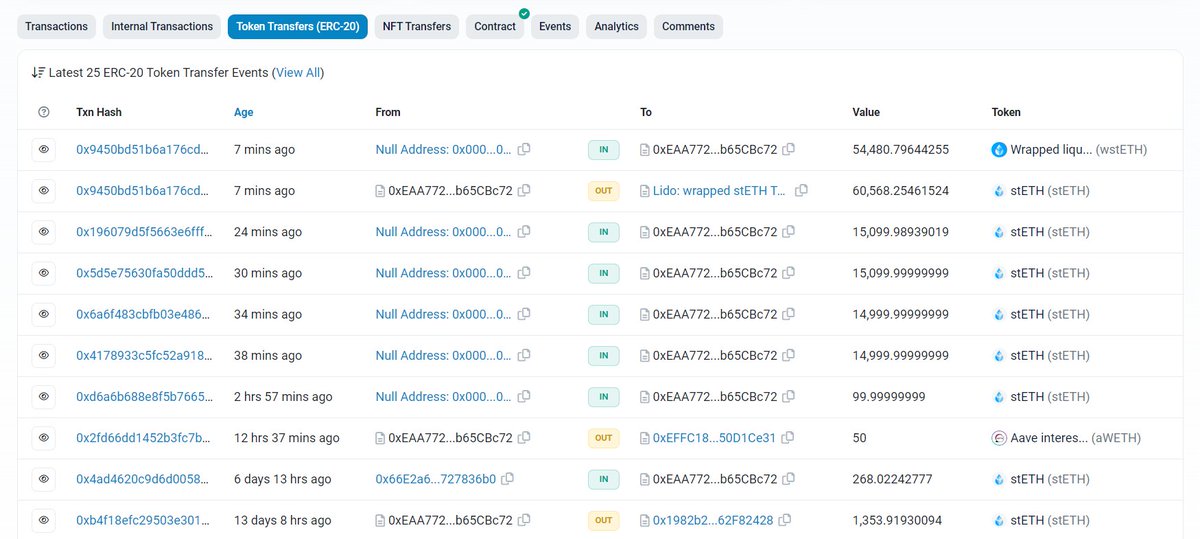Screen dimensions: 1200x539
Task: Preview transaction 0xb4f18efc29503e301 via eye icon
Action: tap(44, 520)
